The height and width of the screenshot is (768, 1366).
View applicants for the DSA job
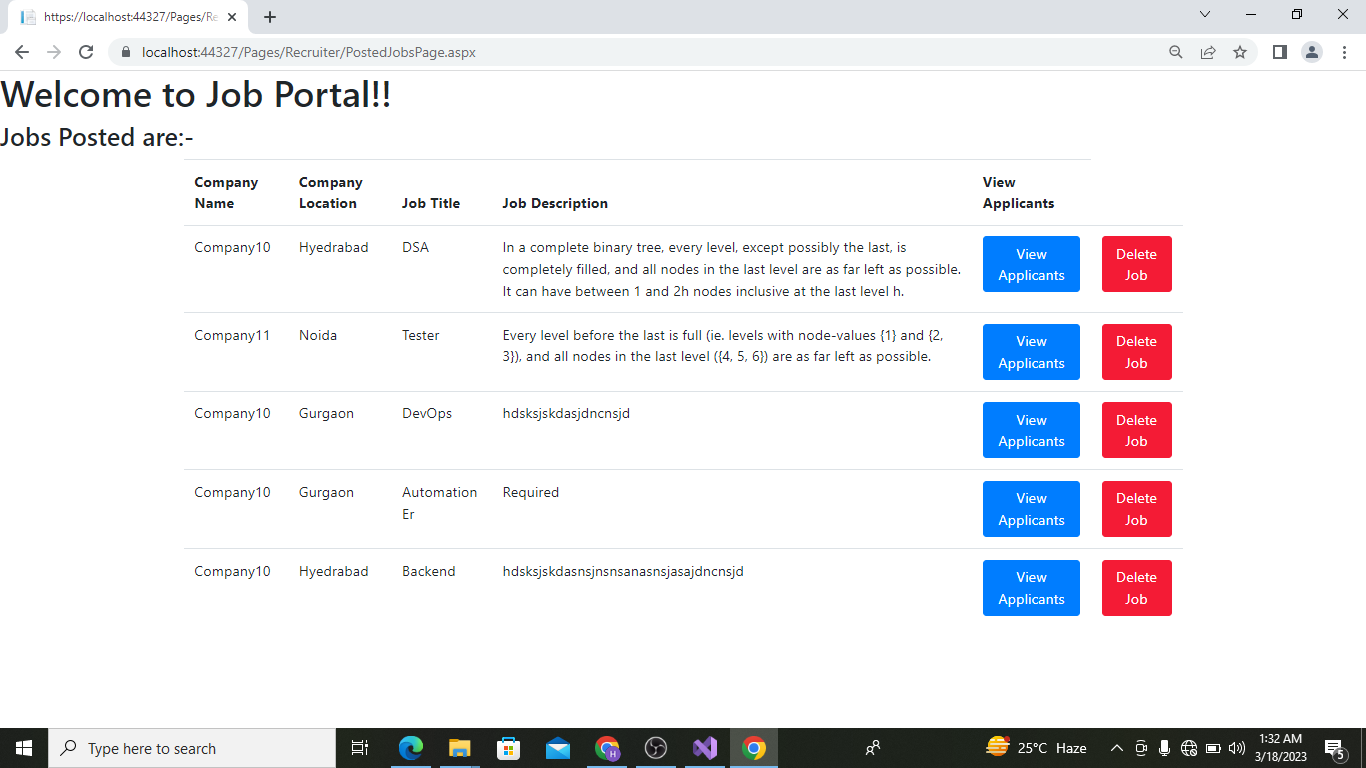pyautogui.click(x=1031, y=264)
